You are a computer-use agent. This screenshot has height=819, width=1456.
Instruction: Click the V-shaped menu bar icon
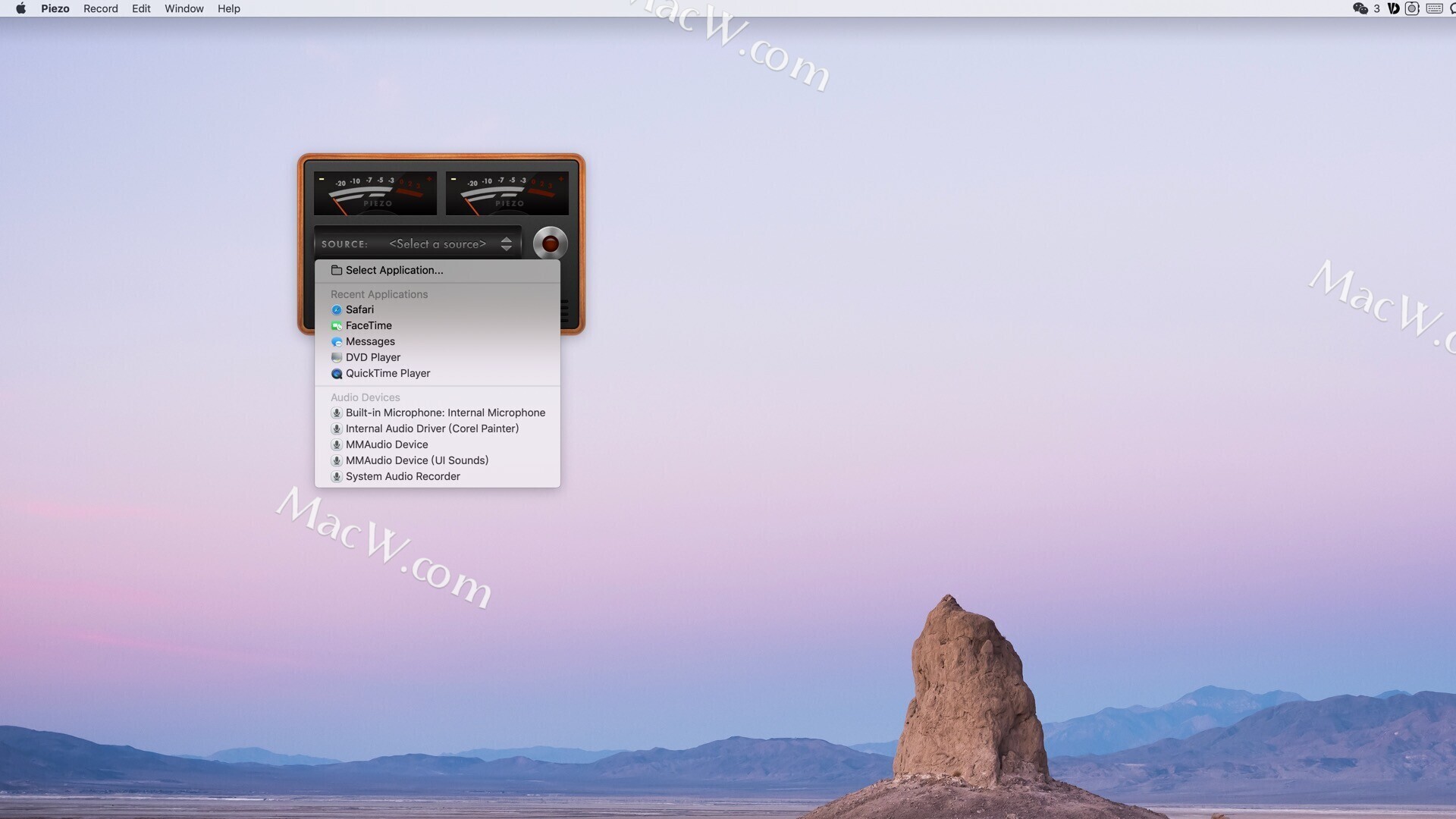1393,8
